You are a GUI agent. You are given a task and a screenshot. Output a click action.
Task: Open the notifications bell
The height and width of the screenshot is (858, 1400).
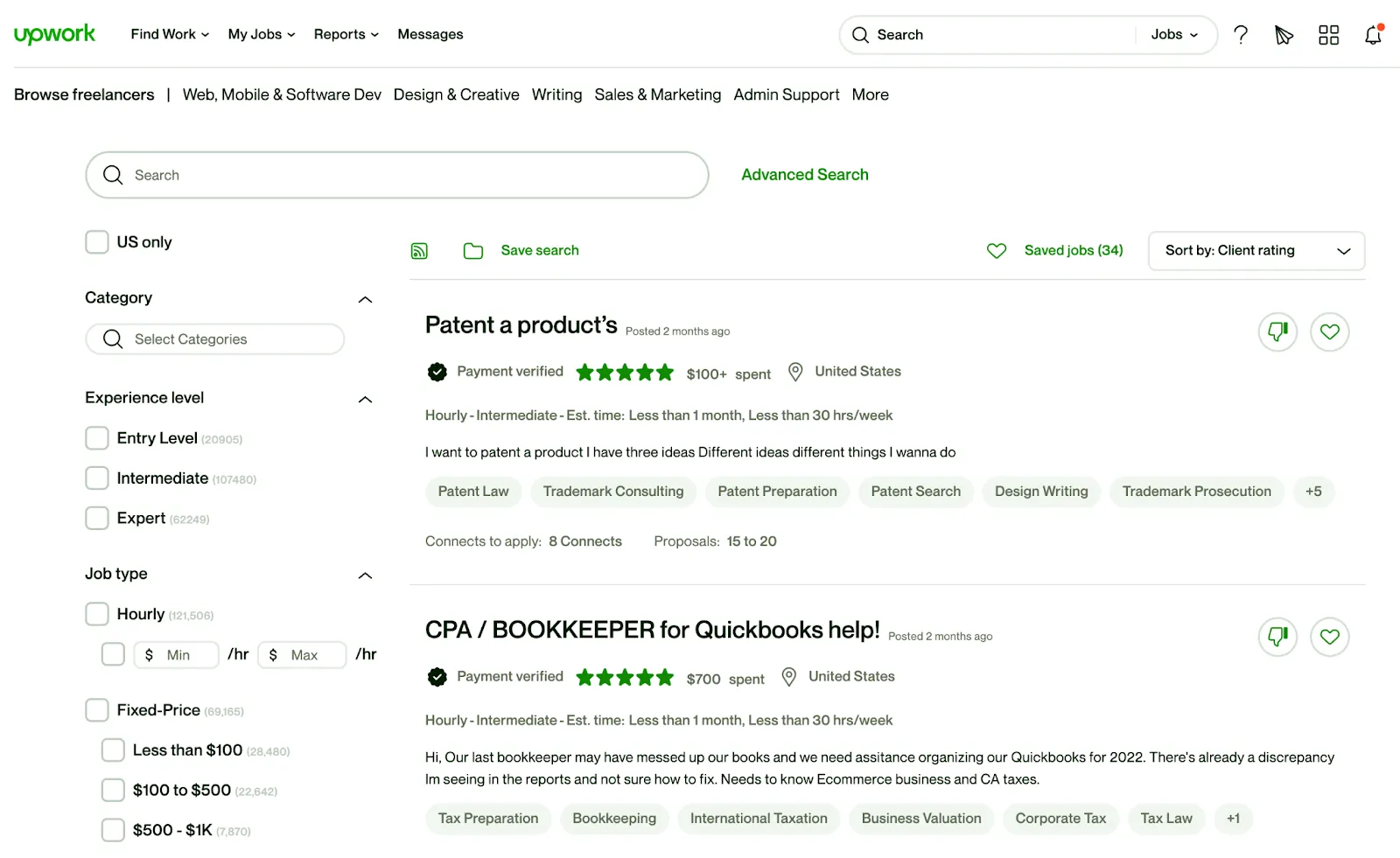tap(1372, 35)
